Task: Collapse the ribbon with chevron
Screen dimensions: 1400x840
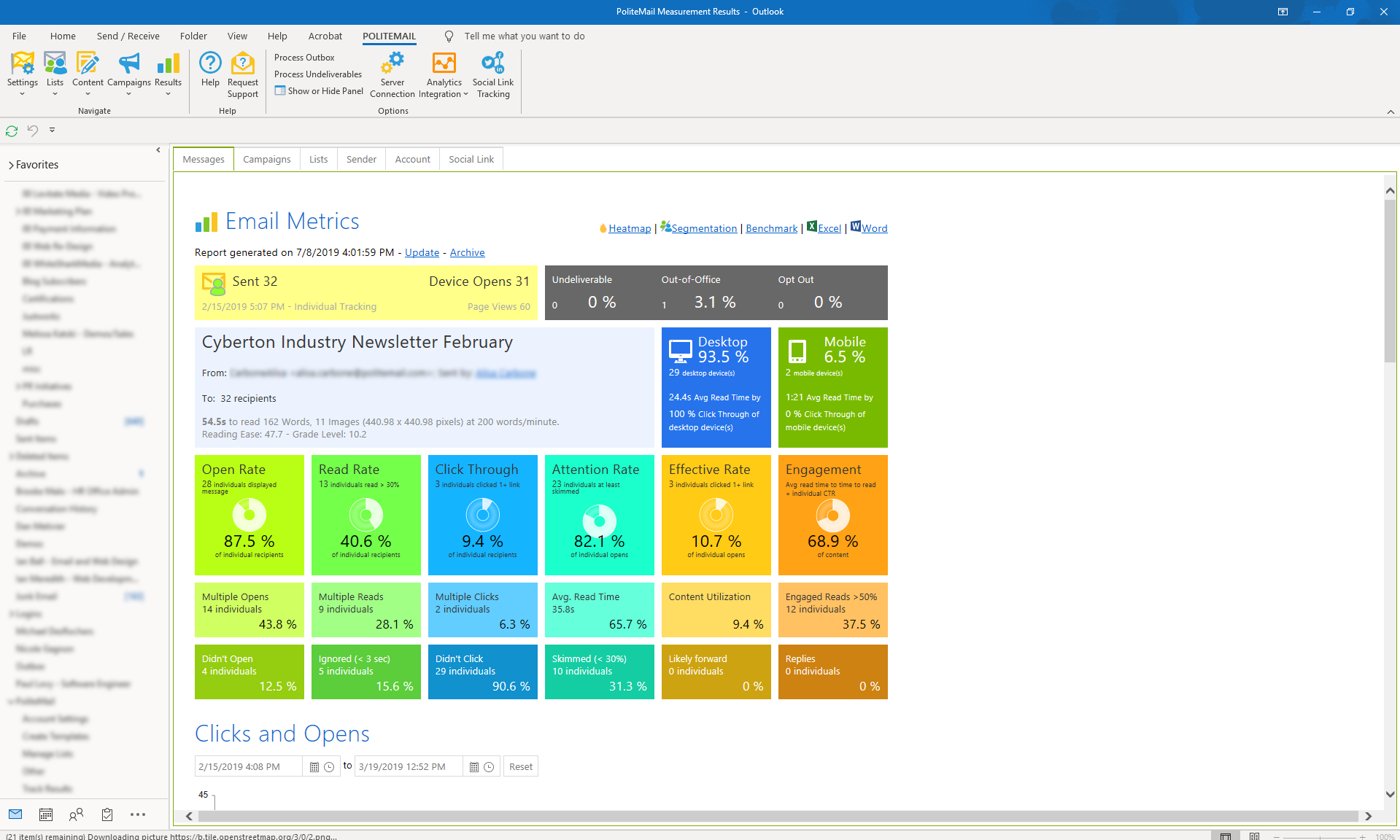Action: [x=1391, y=112]
